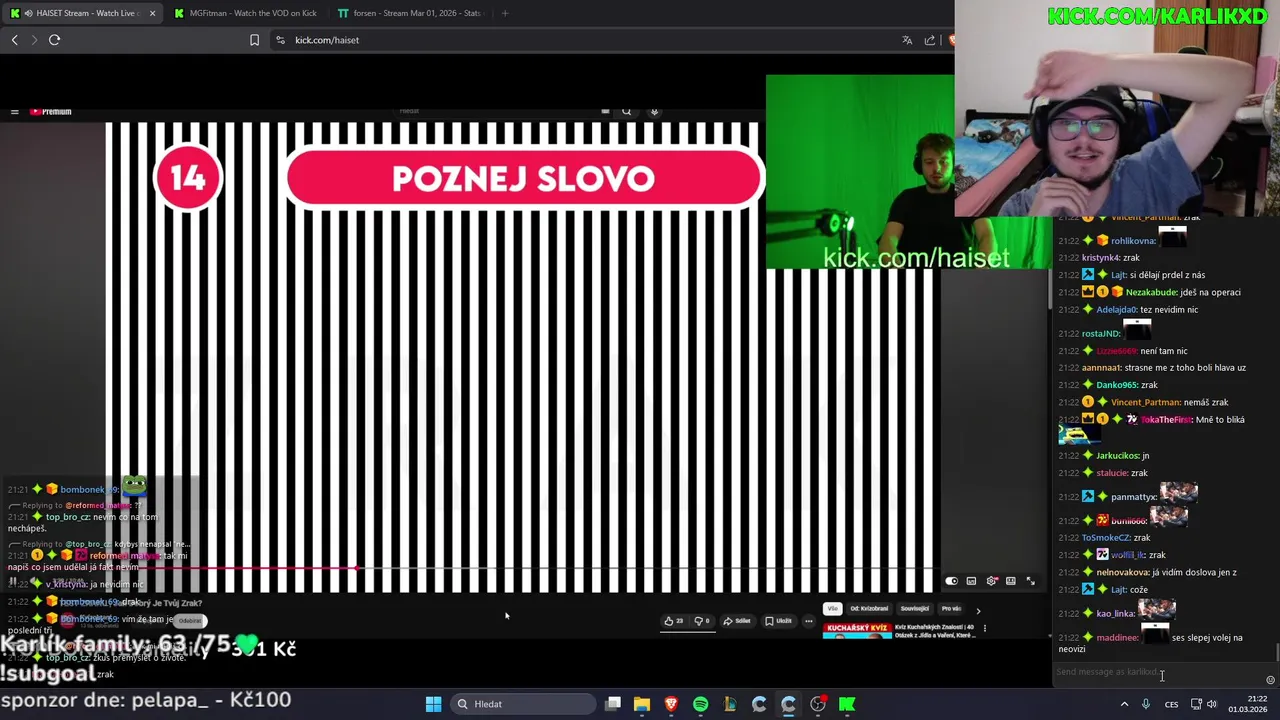The height and width of the screenshot is (720, 1280).
Task: Close the HAISET Stream tab
Action: (x=152, y=13)
